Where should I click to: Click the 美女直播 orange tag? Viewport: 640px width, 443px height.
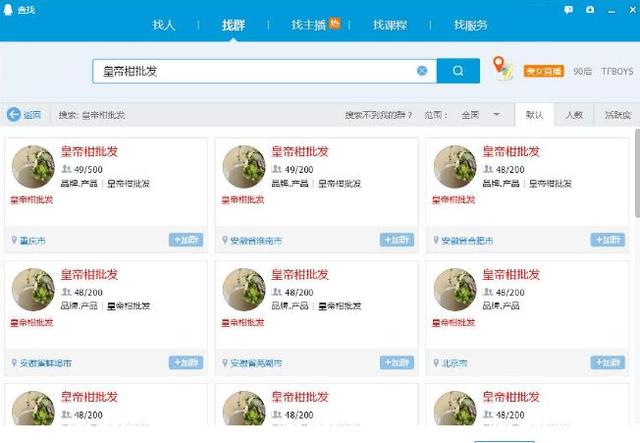click(x=544, y=71)
